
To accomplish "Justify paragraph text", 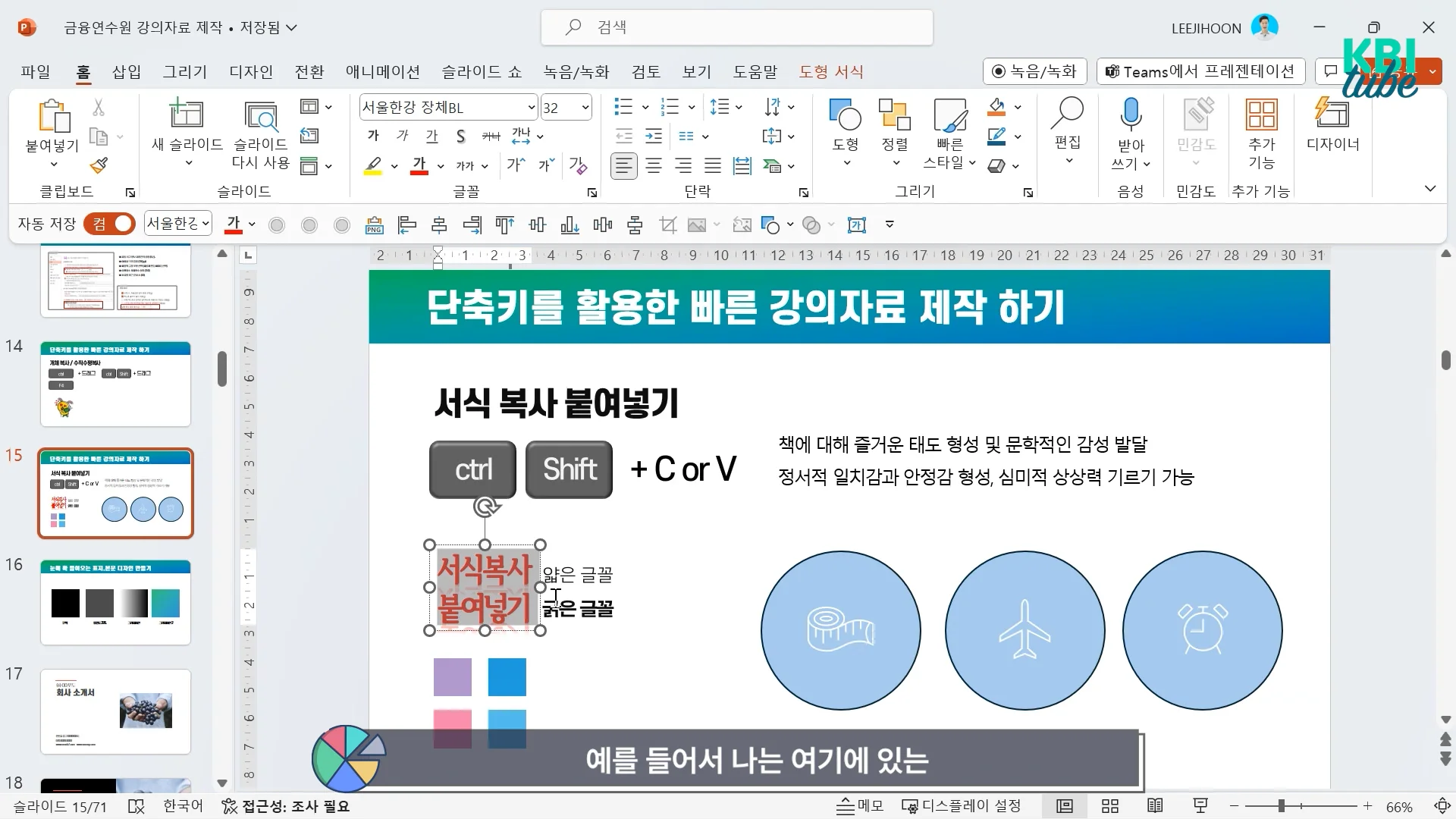I will pyautogui.click(x=713, y=166).
